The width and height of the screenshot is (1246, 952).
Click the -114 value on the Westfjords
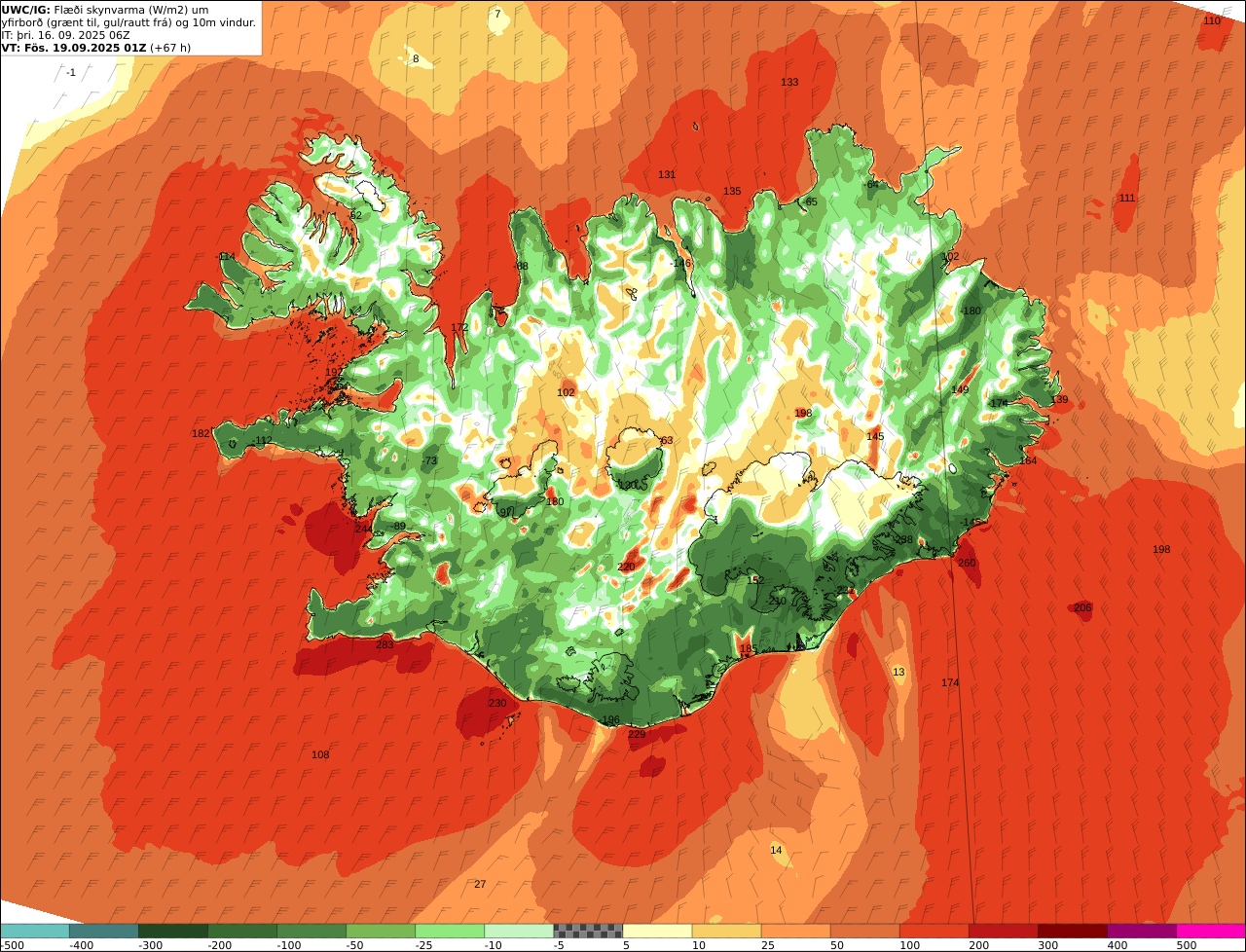(x=226, y=256)
